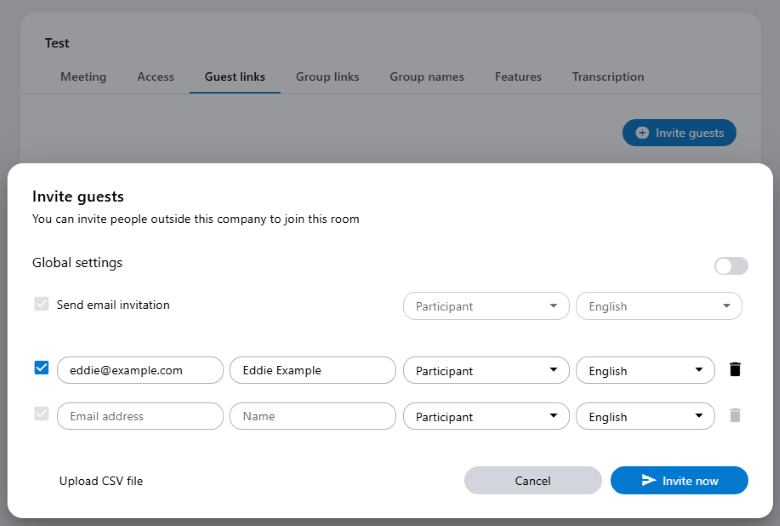This screenshot has height=526, width=780.
Task: Click the trash icon on the empty row
Action: click(735, 415)
